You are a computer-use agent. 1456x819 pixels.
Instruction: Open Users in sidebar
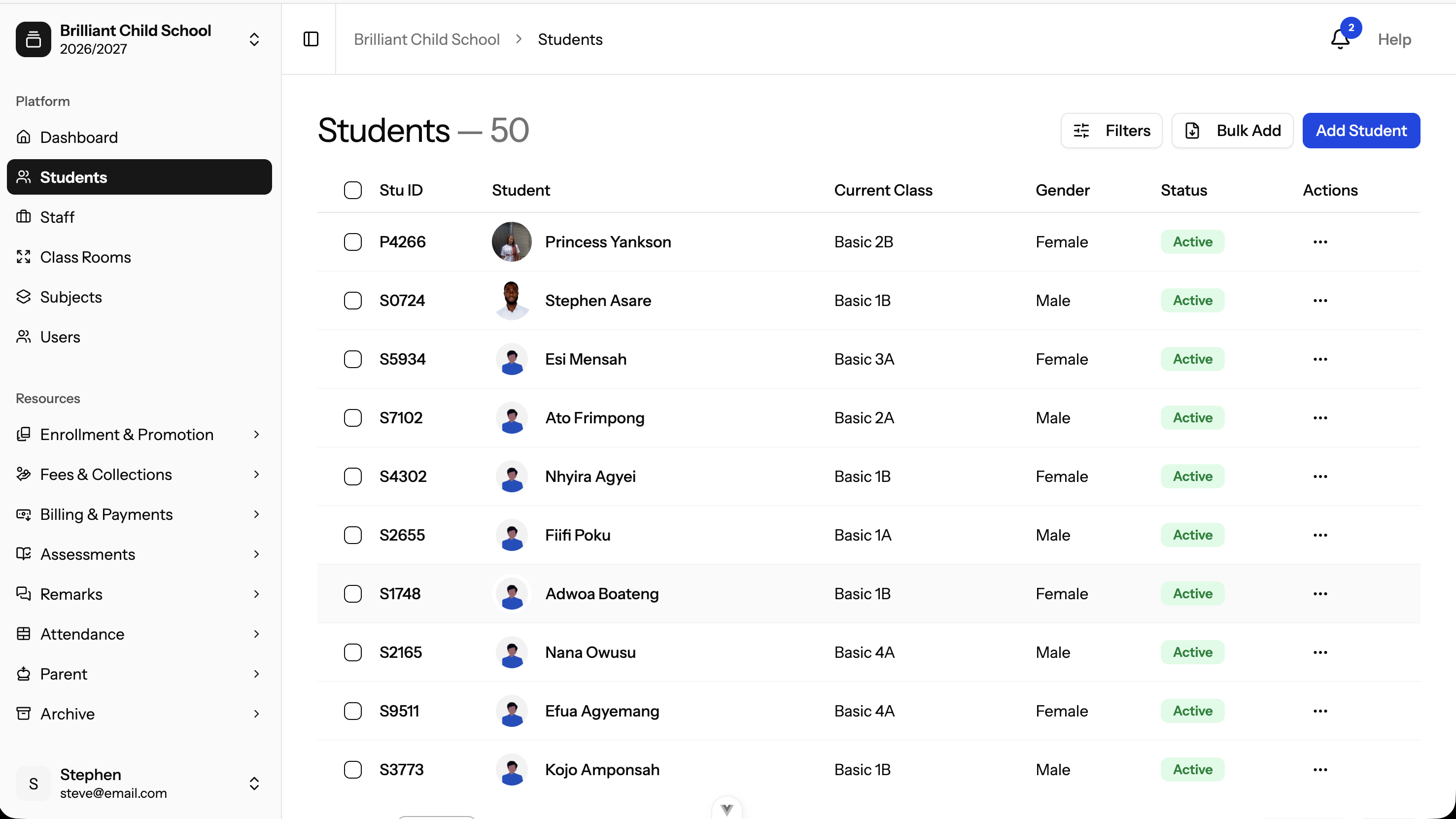click(x=139, y=337)
